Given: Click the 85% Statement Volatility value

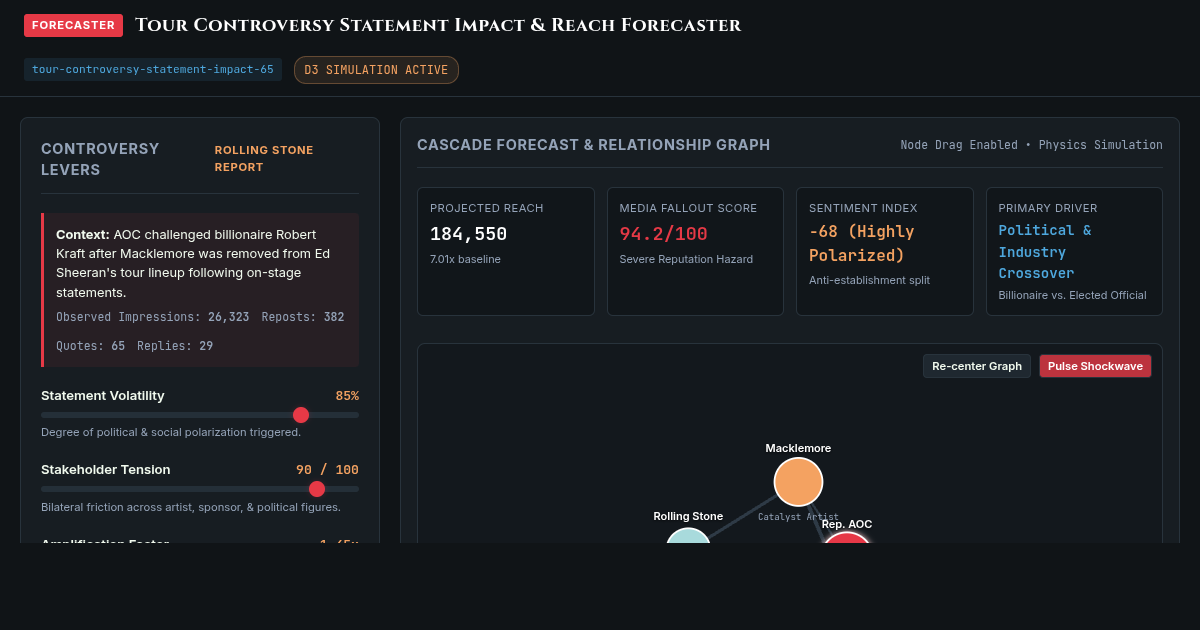Looking at the screenshot, I should coord(347,396).
